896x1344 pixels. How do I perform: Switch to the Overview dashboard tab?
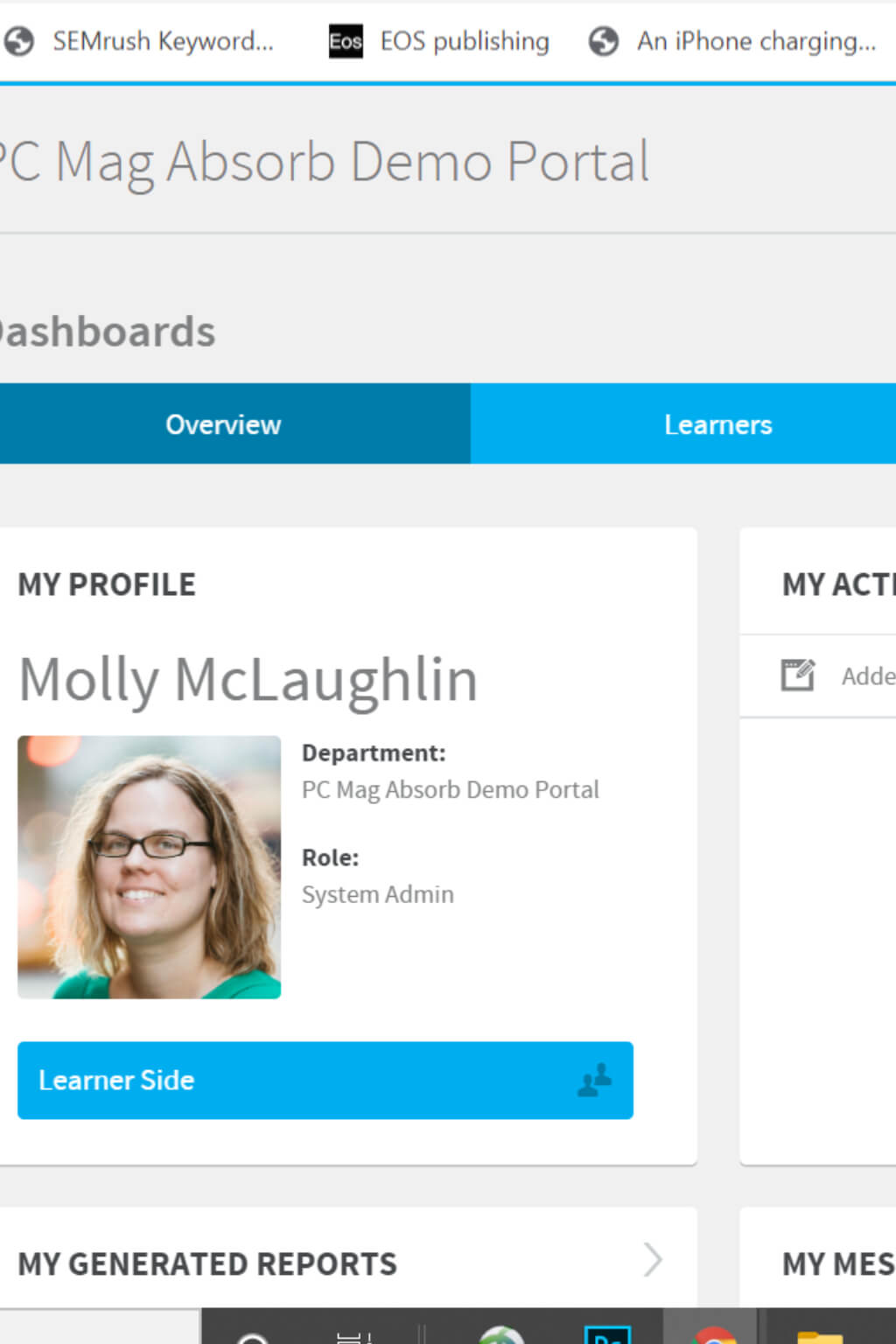224,424
